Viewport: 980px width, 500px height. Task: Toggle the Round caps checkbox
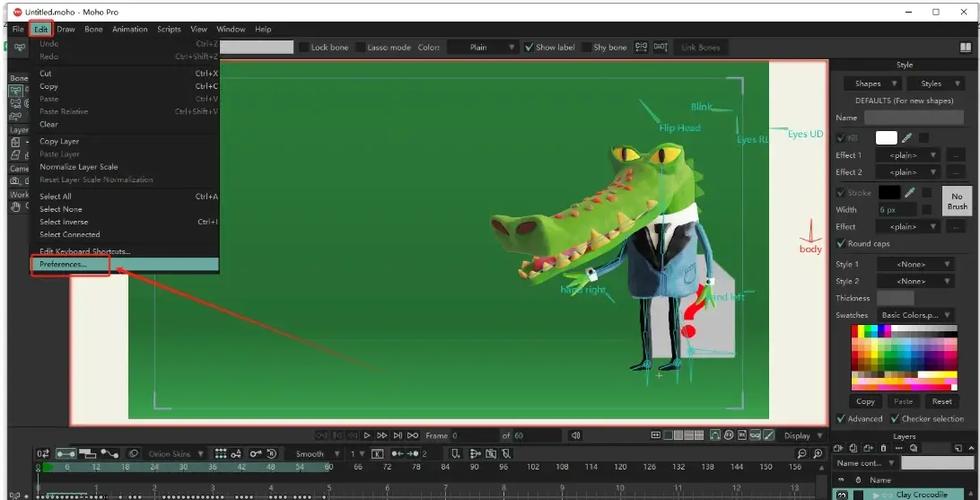(841, 243)
